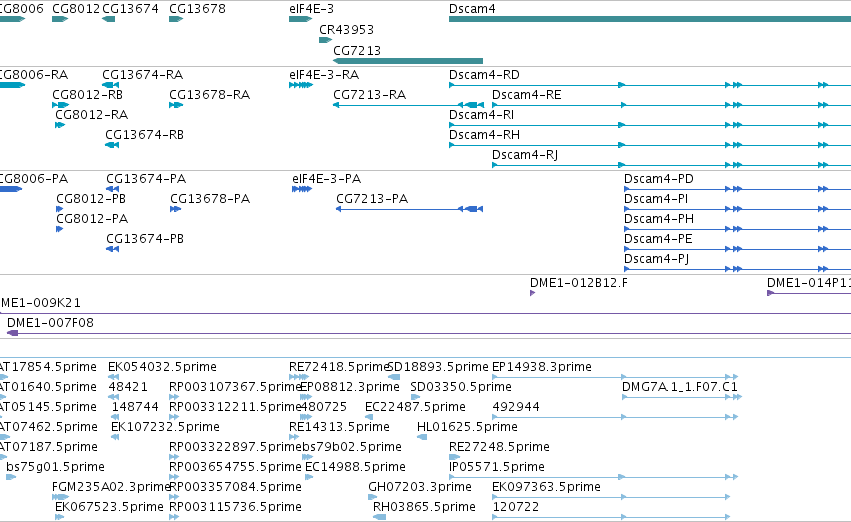This screenshot has width=851, height=522.
Task: Select the bs75g01.5prime EST label
Action: point(55,467)
